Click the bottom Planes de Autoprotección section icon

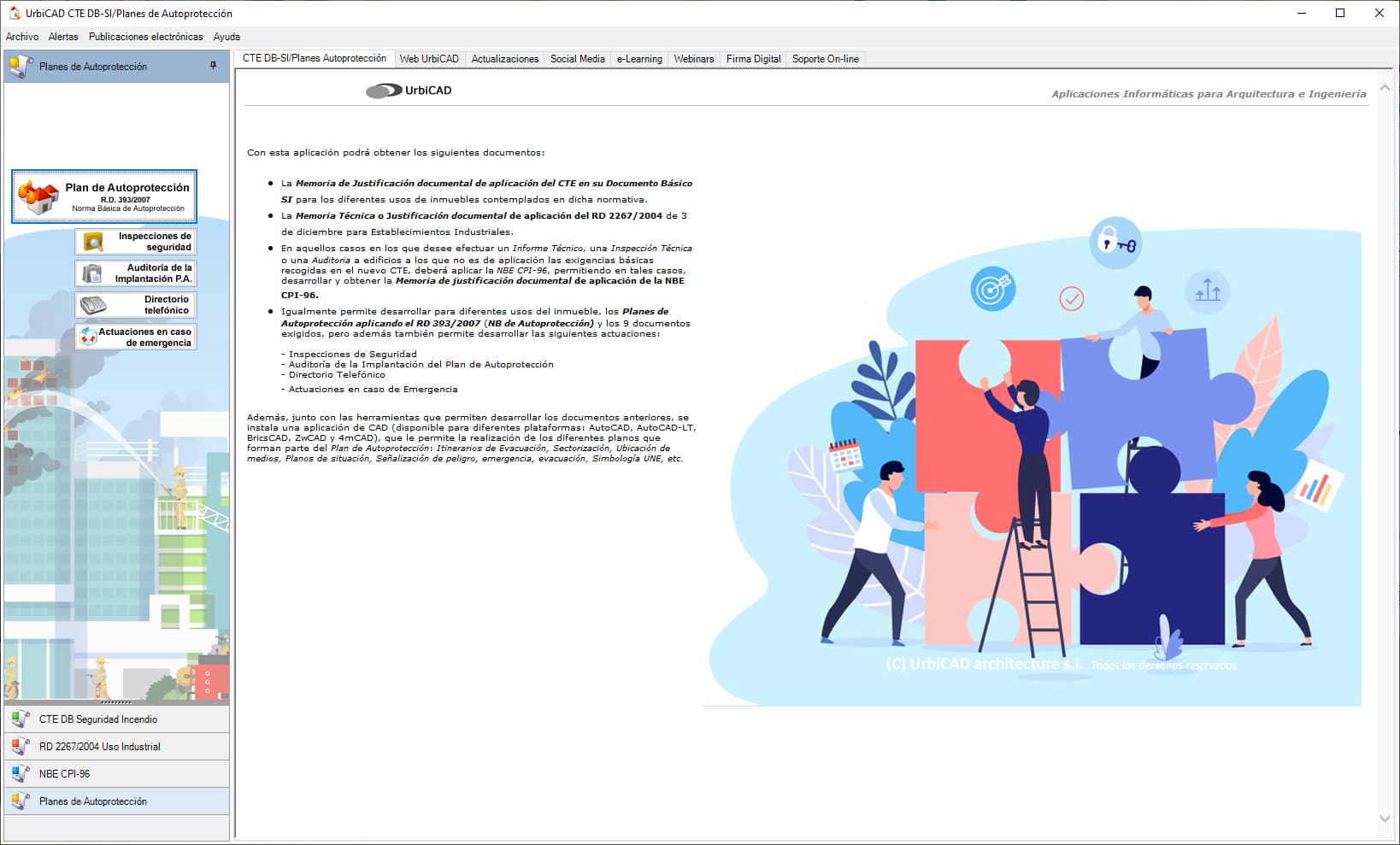[21, 801]
